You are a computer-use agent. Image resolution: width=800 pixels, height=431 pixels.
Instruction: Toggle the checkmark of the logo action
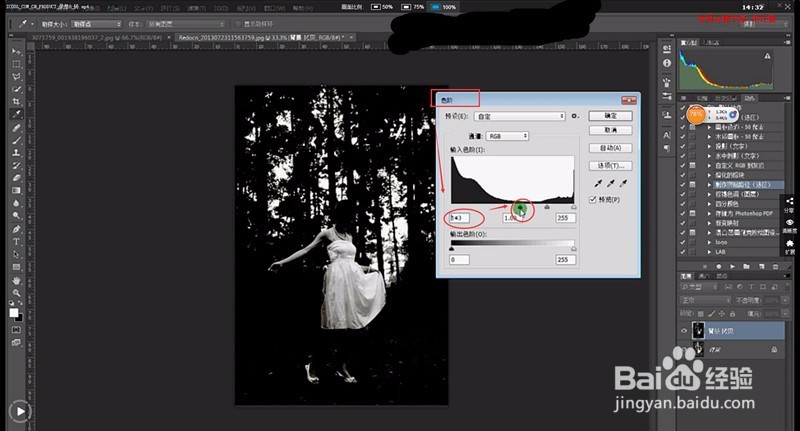point(683,242)
